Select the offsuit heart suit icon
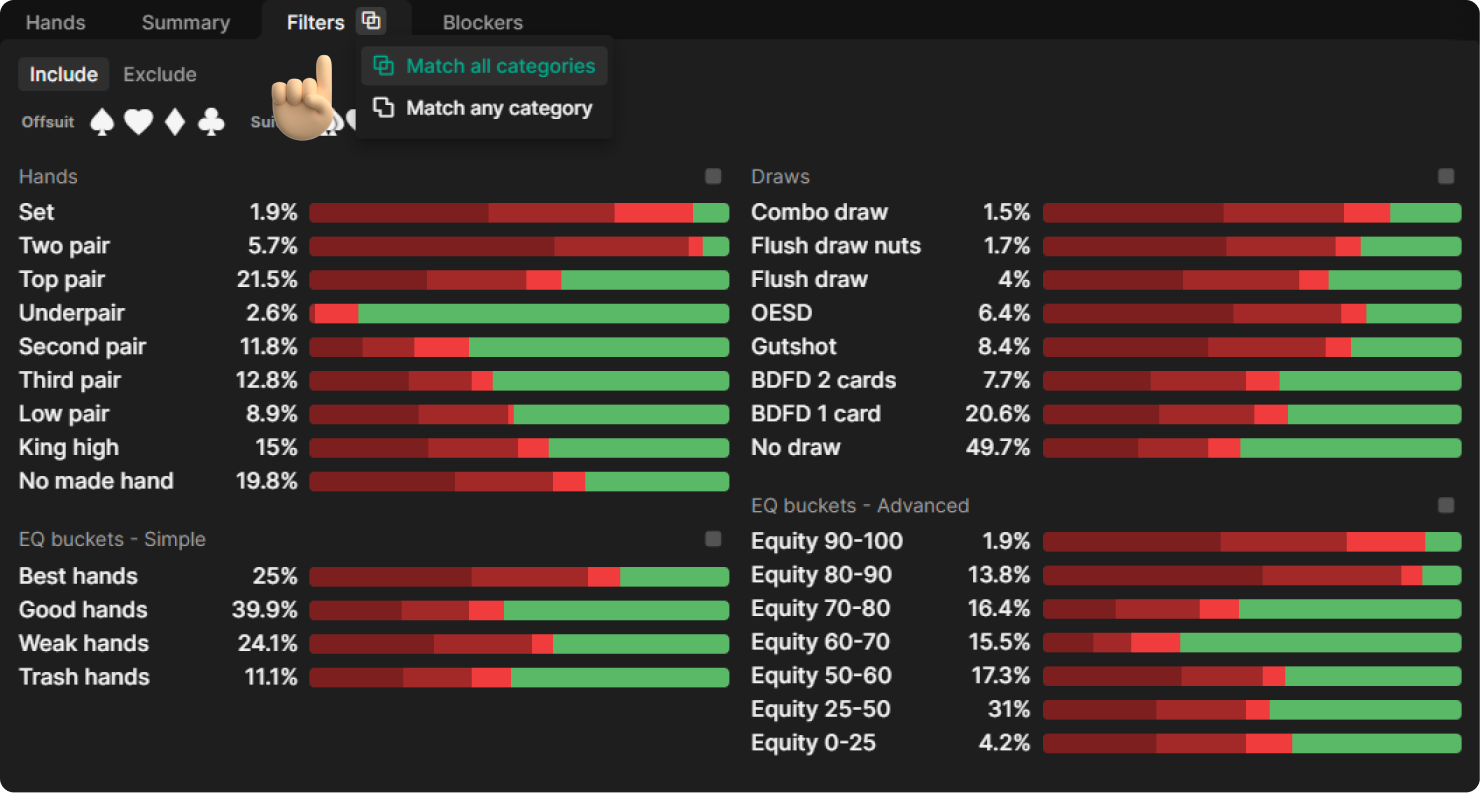The image size is (1480, 793). click(x=138, y=122)
